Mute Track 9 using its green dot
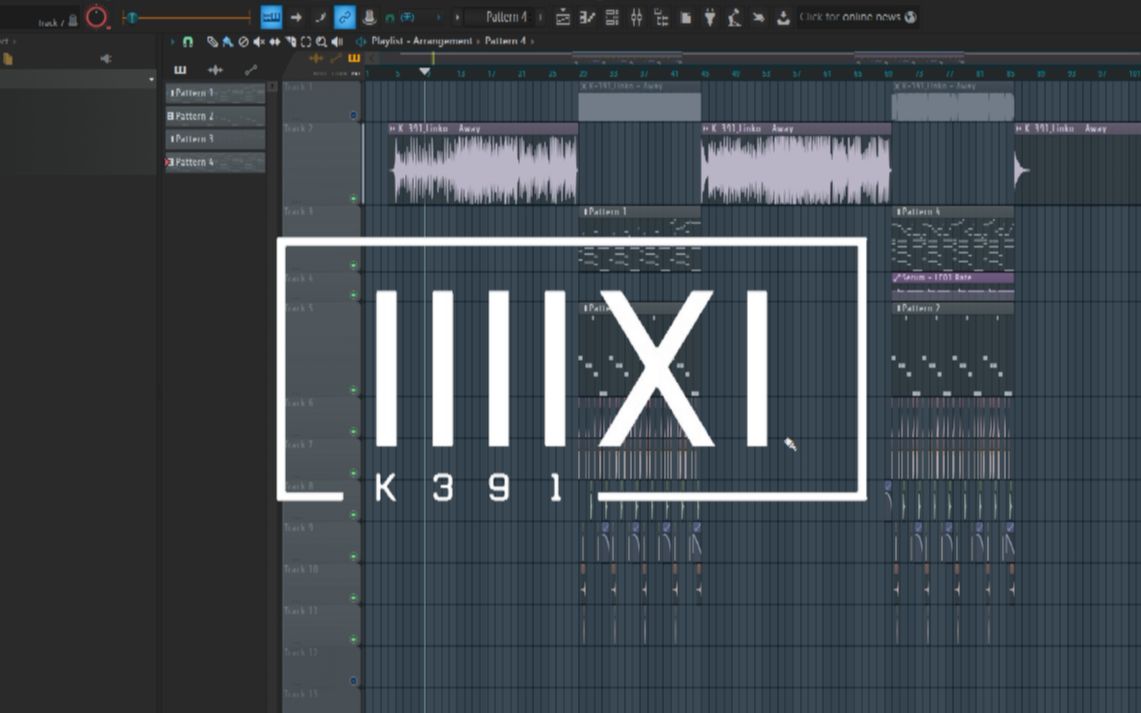The width and height of the screenshot is (1141, 713). click(354, 557)
